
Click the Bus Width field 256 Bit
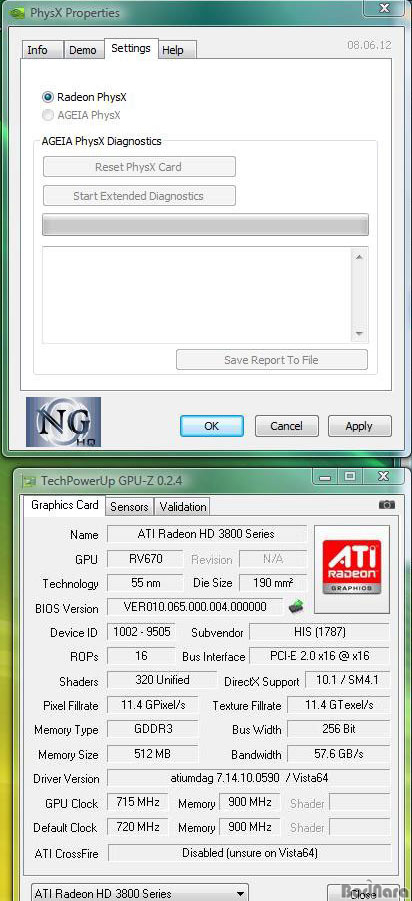(339, 729)
